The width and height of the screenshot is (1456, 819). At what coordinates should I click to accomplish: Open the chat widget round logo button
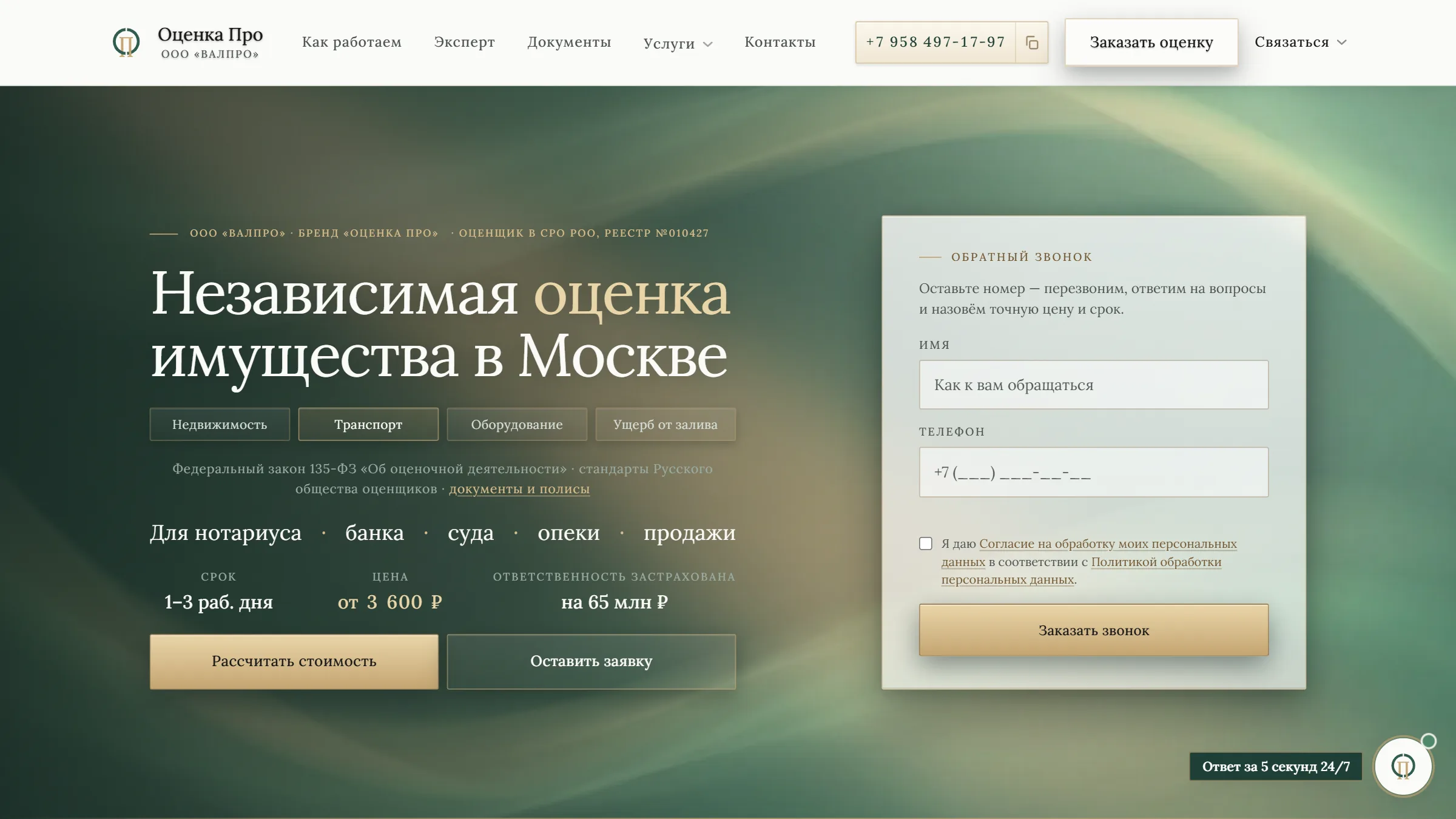click(x=1403, y=766)
